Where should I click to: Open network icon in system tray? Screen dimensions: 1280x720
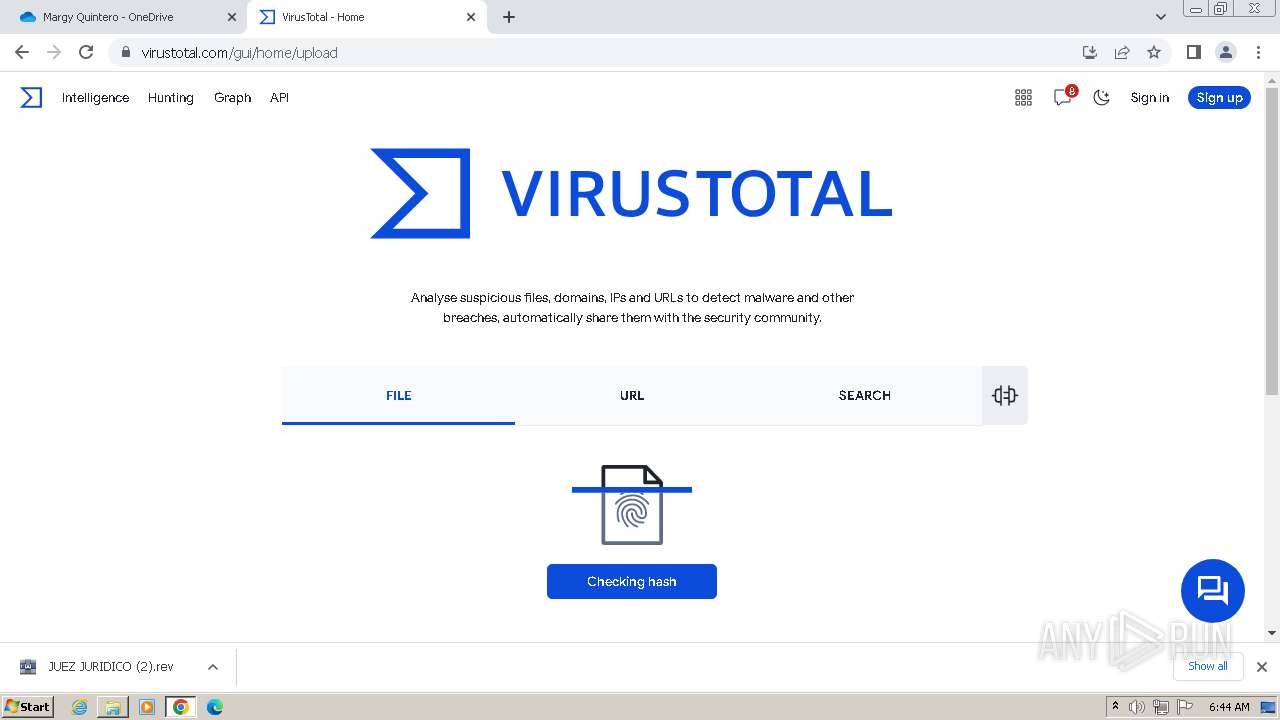pos(1161,707)
